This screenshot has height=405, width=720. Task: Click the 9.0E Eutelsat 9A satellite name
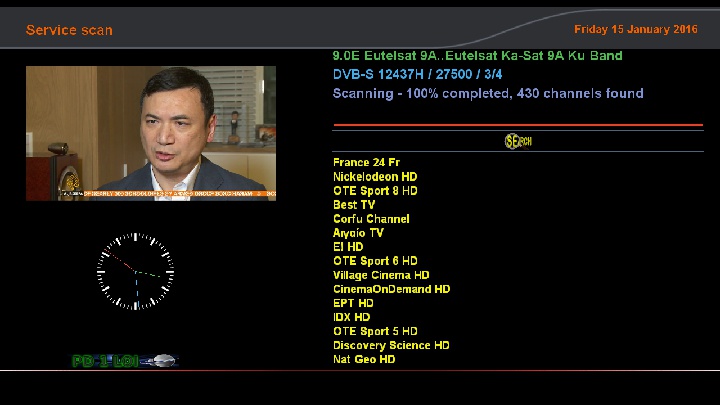point(478,56)
